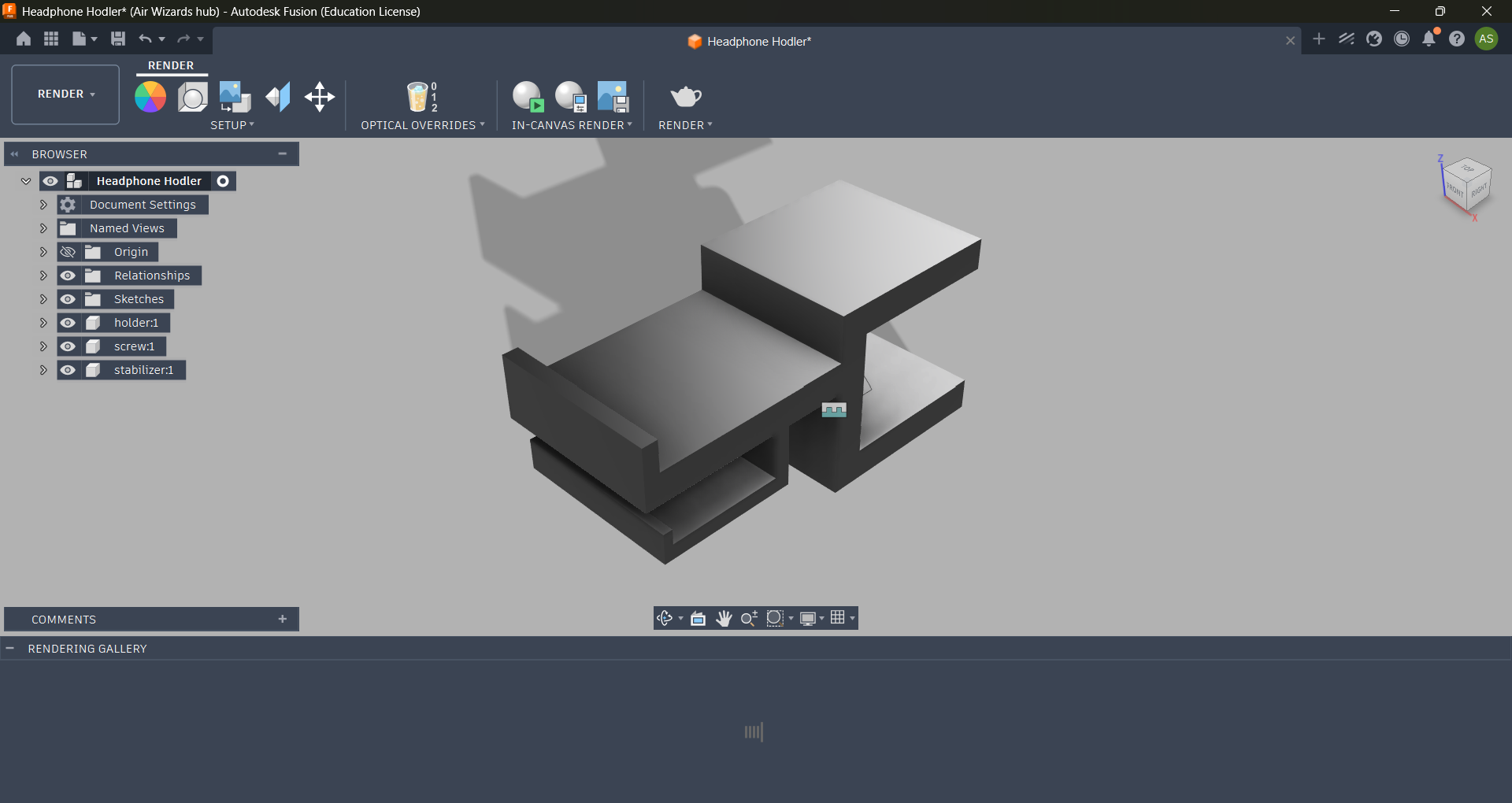Image resolution: width=1512 pixels, height=803 pixels.
Task: Select the Pan hand tool
Action: point(724,618)
